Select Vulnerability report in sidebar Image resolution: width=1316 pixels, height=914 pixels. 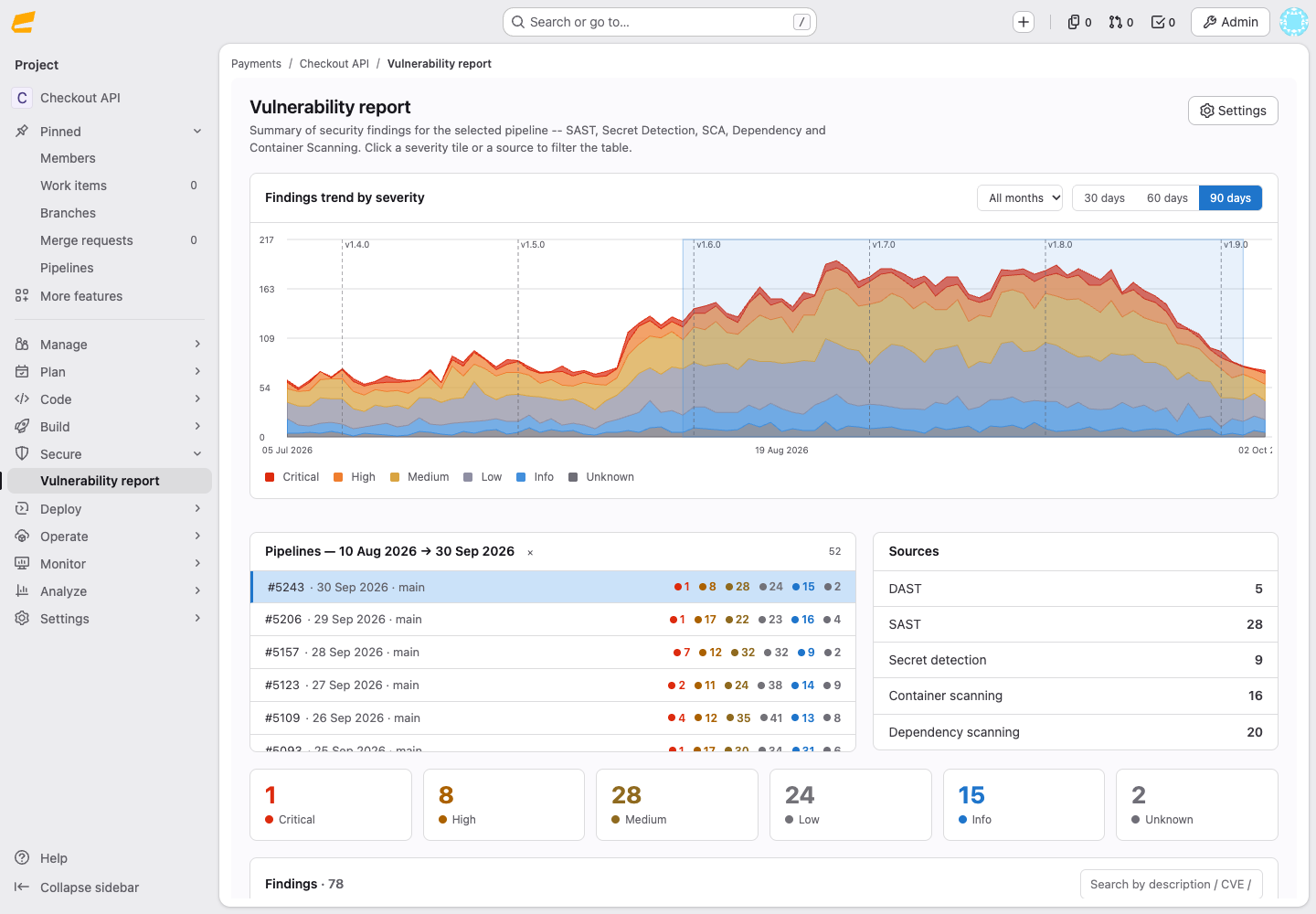coord(110,481)
